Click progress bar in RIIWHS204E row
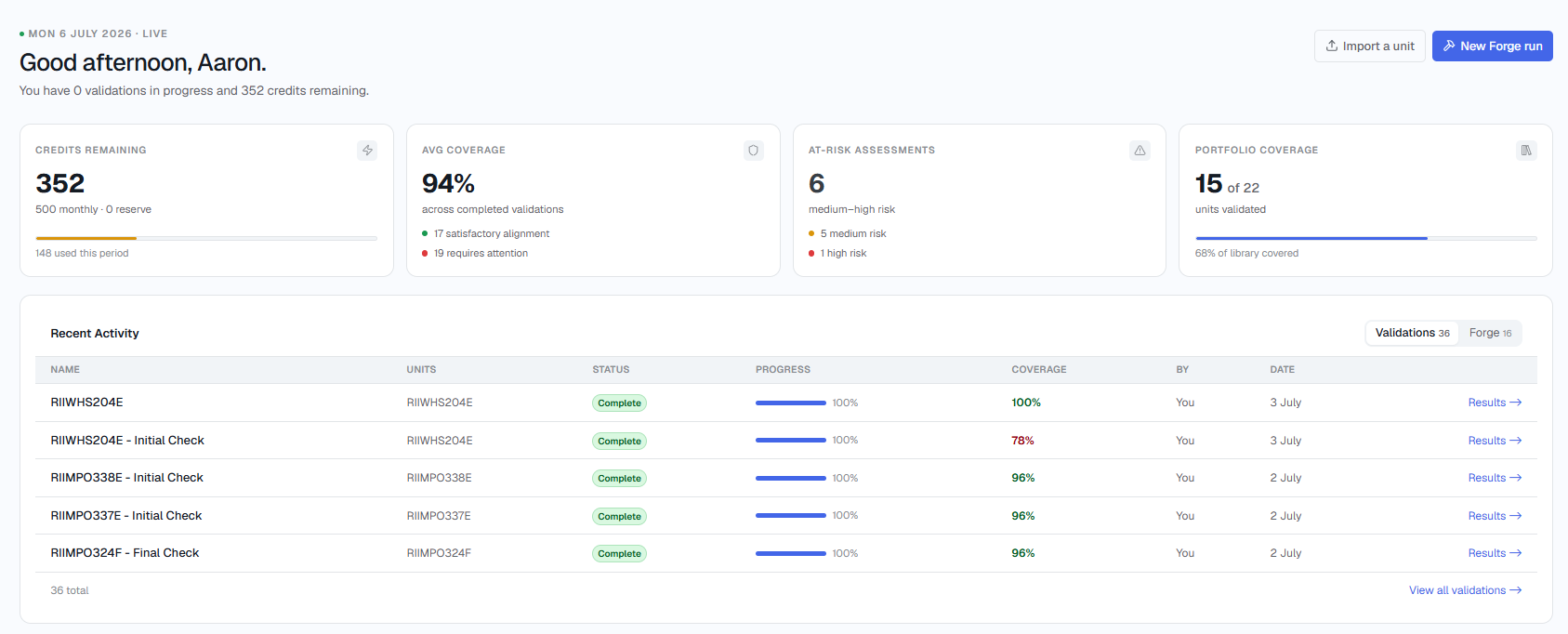 click(x=791, y=403)
